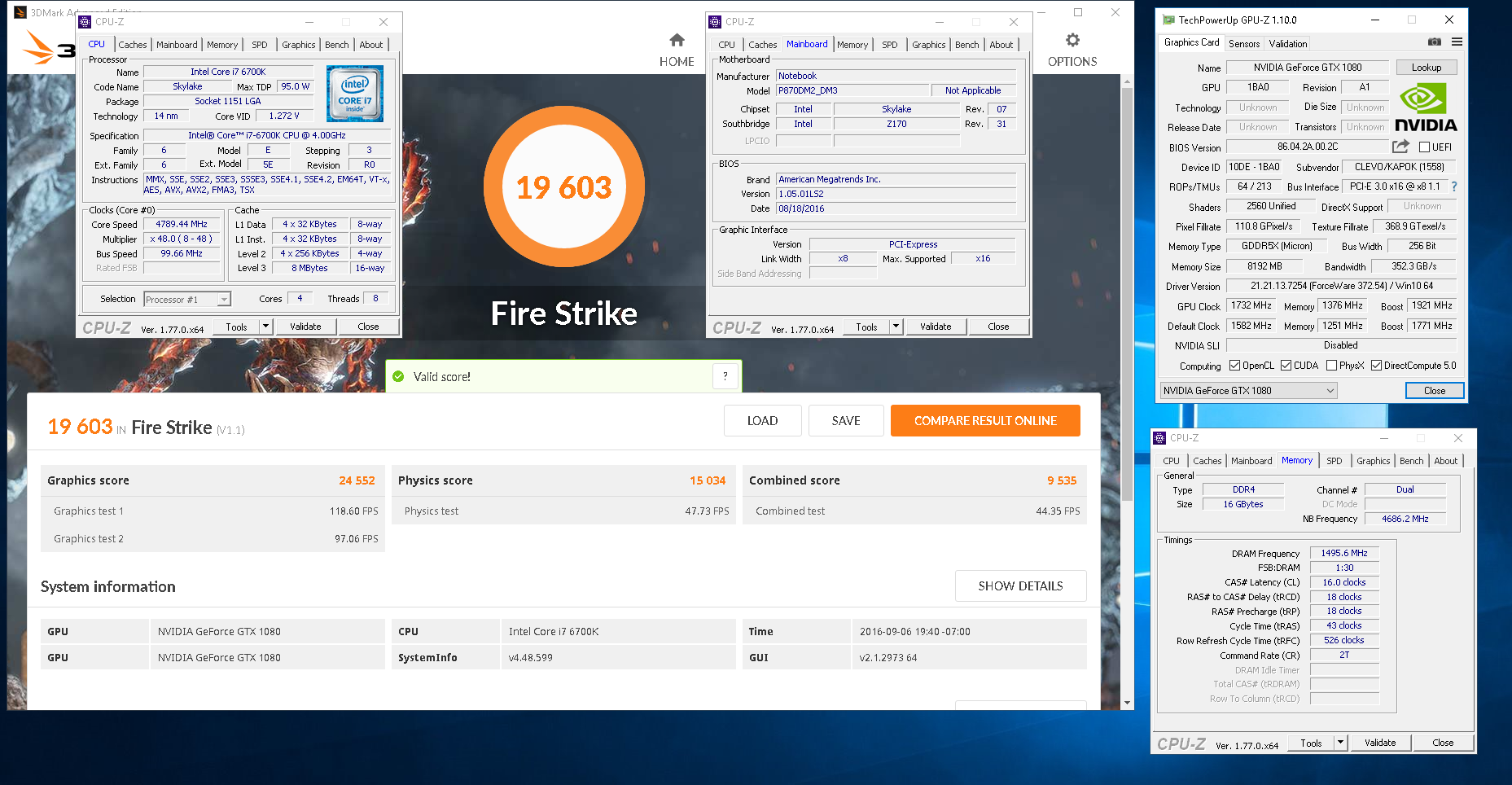1512x785 pixels.
Task: Toggle the CUDA checkbox
Action: [x=1286, y=366]
